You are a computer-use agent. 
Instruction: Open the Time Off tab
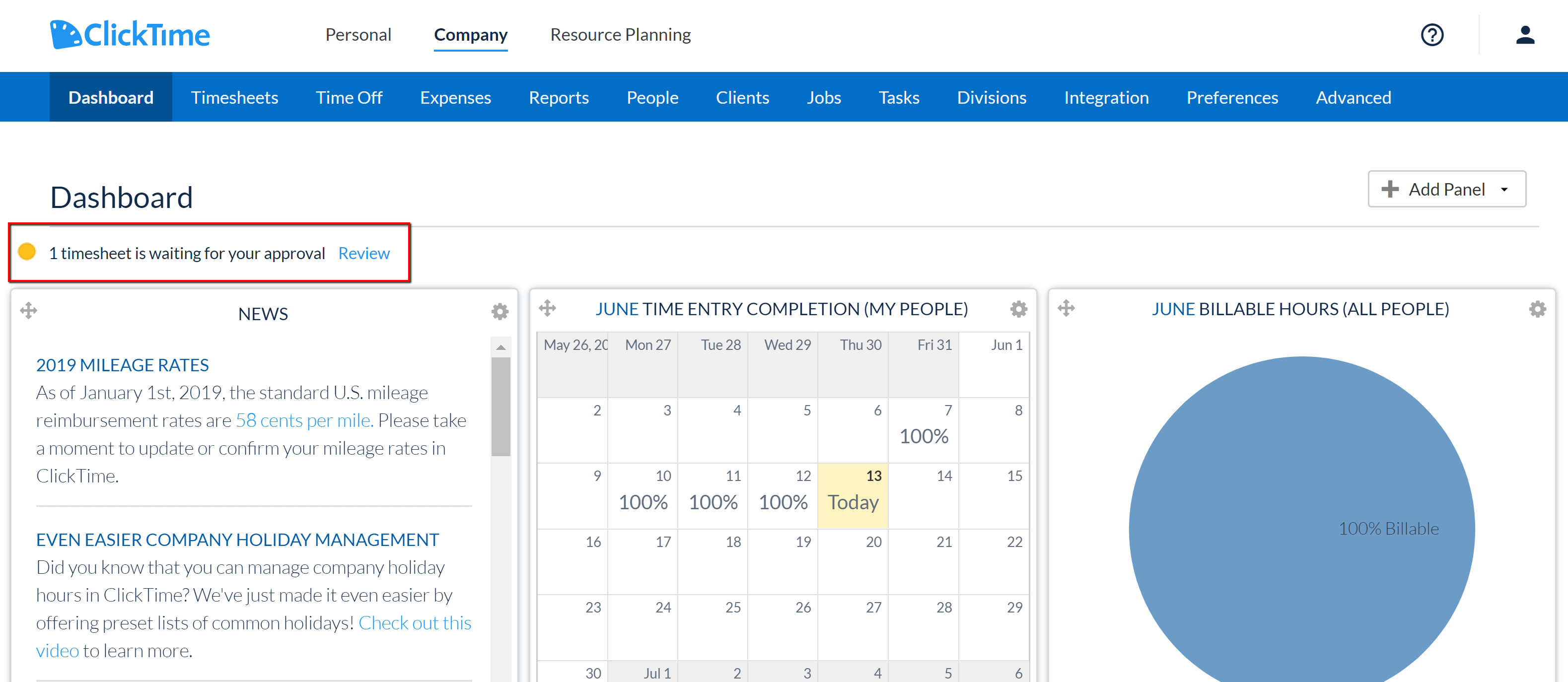[349, 97]
